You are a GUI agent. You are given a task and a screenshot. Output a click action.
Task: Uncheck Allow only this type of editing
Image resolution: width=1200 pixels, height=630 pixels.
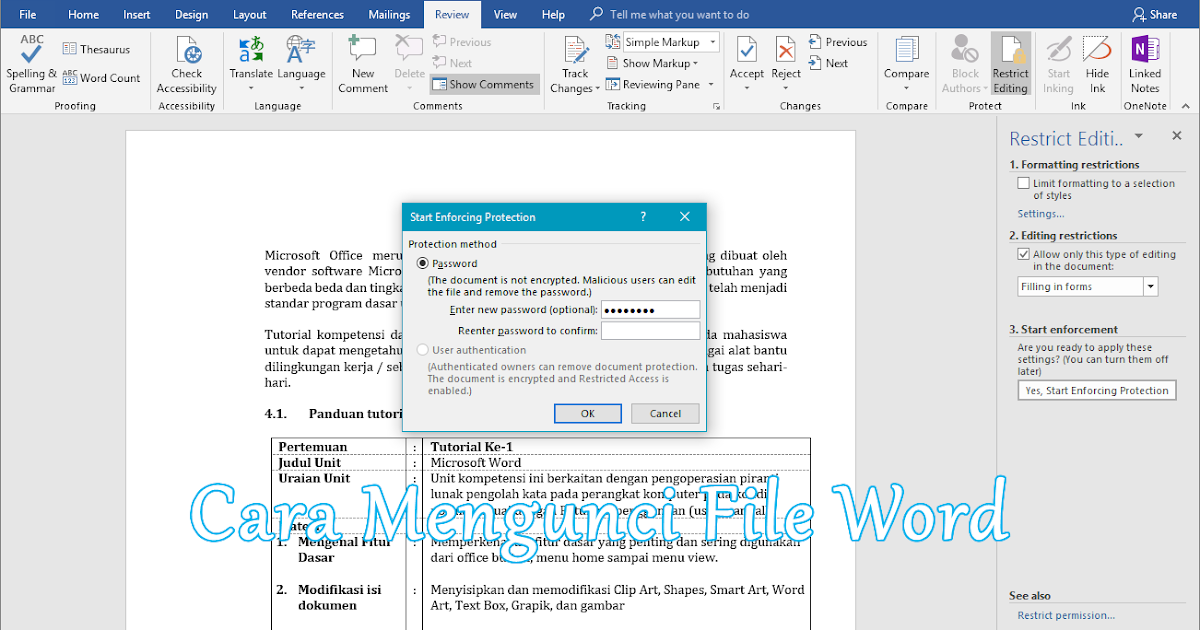pyautogui.click(x=1024, y=253)
